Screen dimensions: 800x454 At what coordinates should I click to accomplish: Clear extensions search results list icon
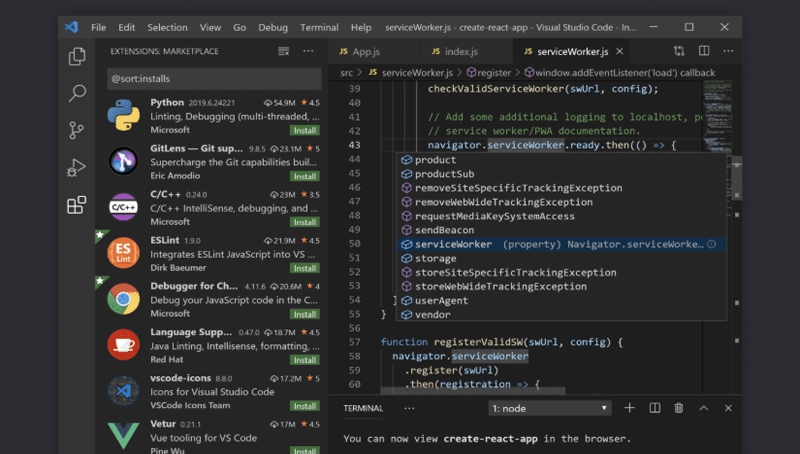pos(284,51)
